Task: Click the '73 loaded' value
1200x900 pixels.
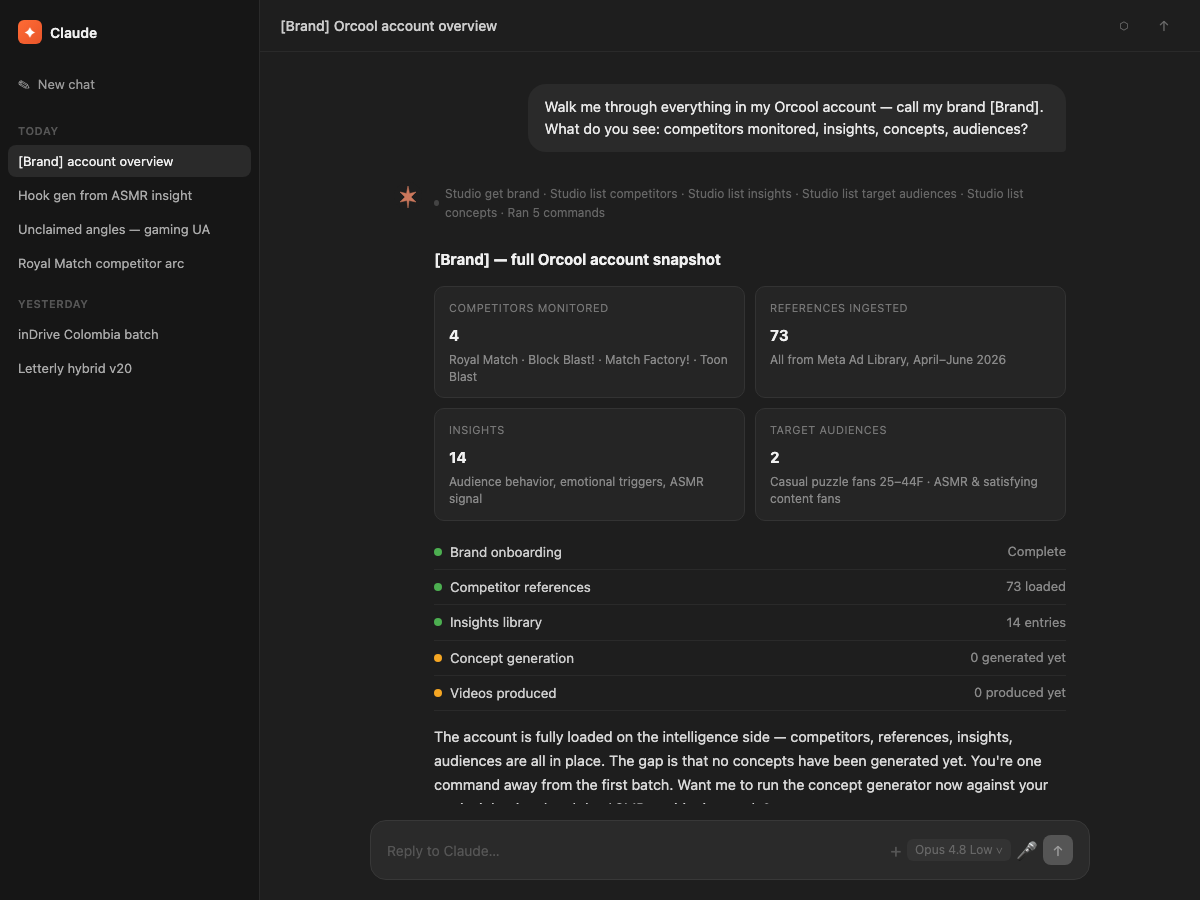Action: point(1036,587)
